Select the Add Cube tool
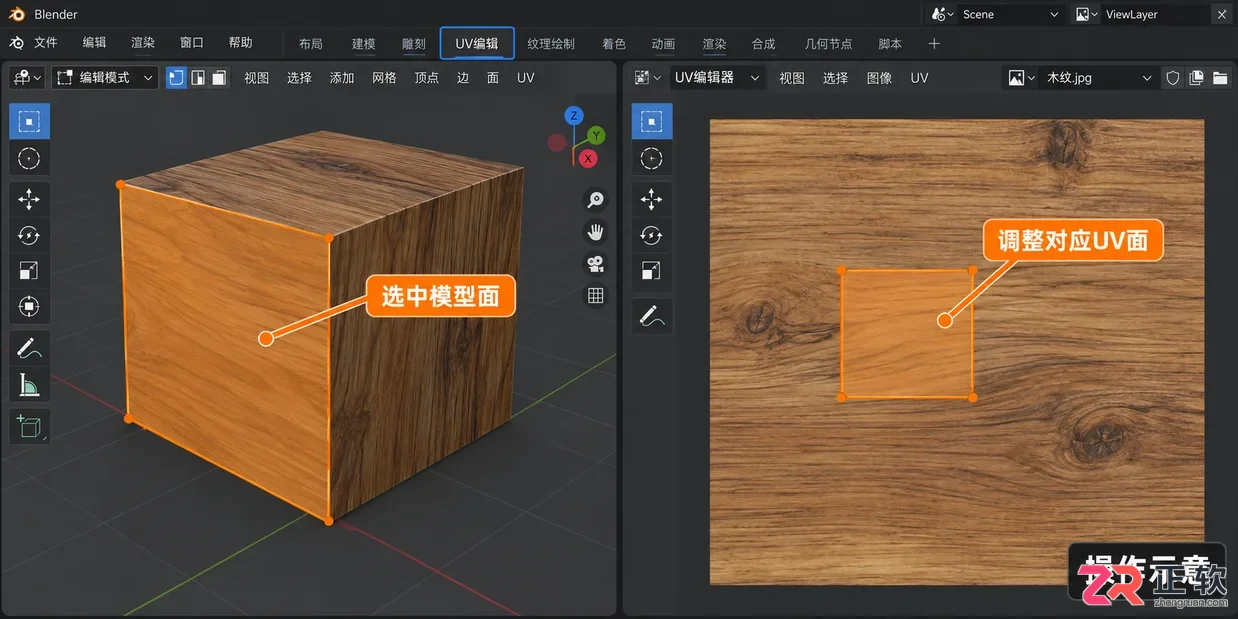This screenshot has width=1238, height=619. pos(29,427)
